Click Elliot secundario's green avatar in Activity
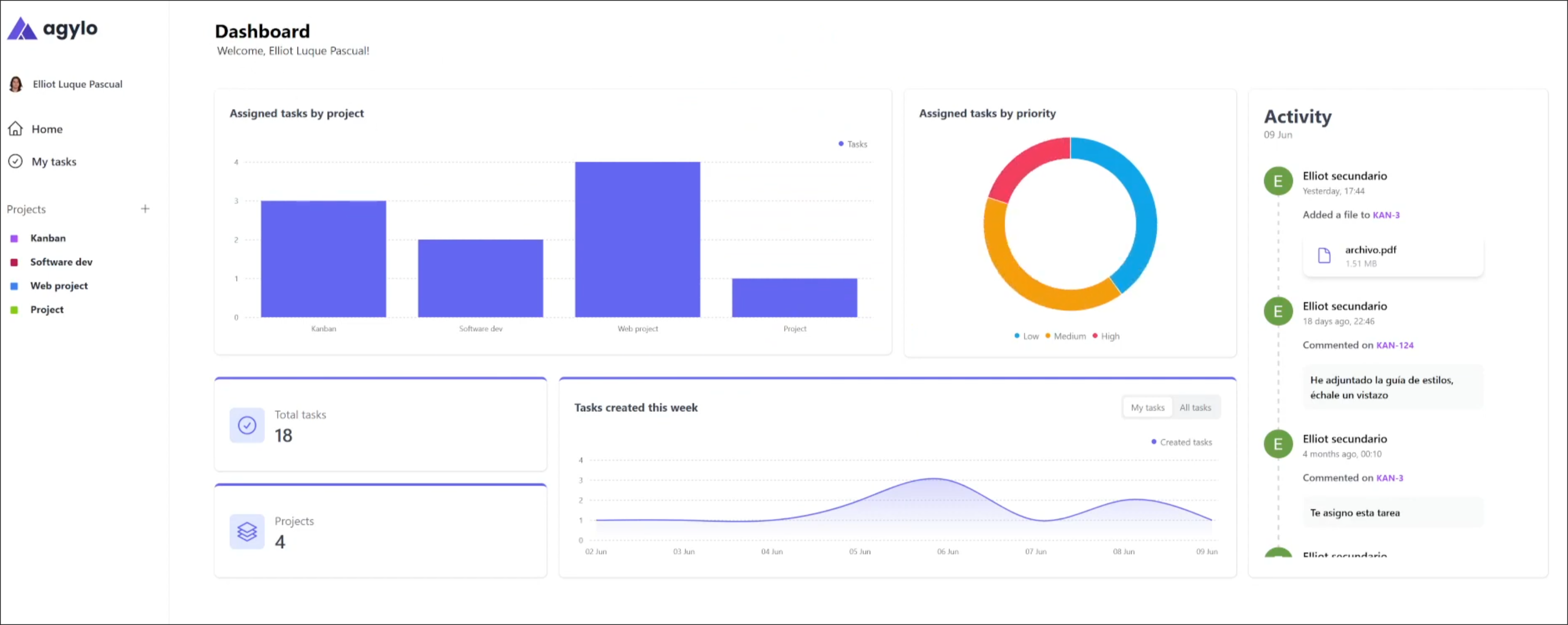Screen dimensions: 1568x625 [1278, 181]
